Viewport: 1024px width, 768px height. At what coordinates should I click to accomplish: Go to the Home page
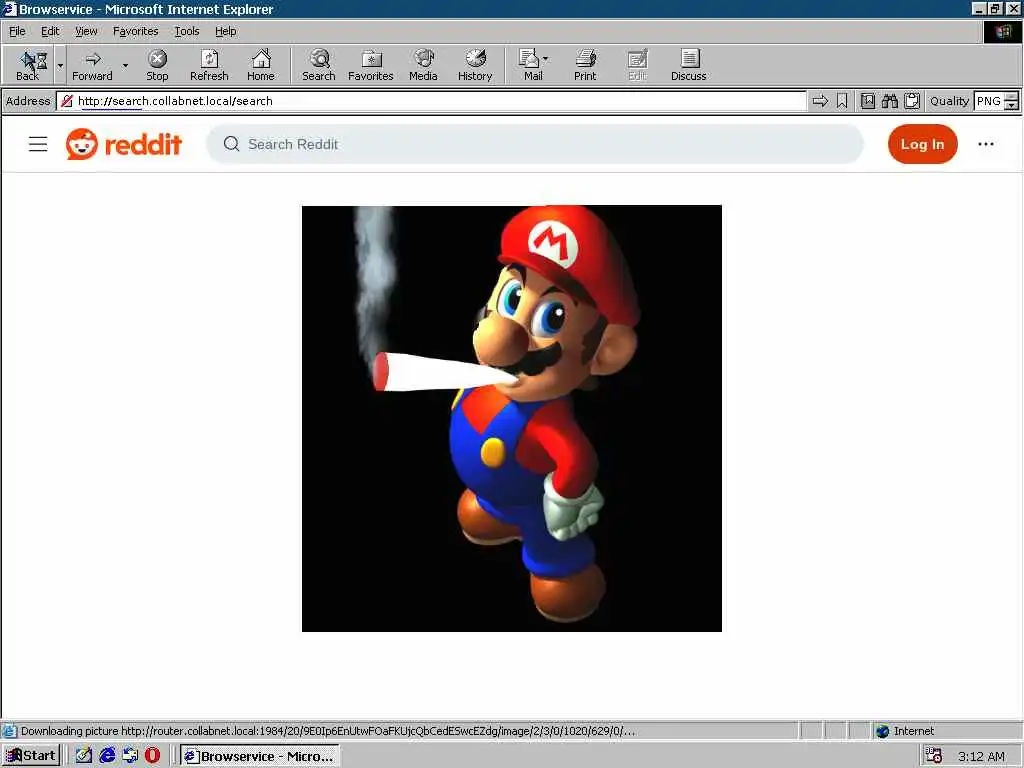[261, 65]
